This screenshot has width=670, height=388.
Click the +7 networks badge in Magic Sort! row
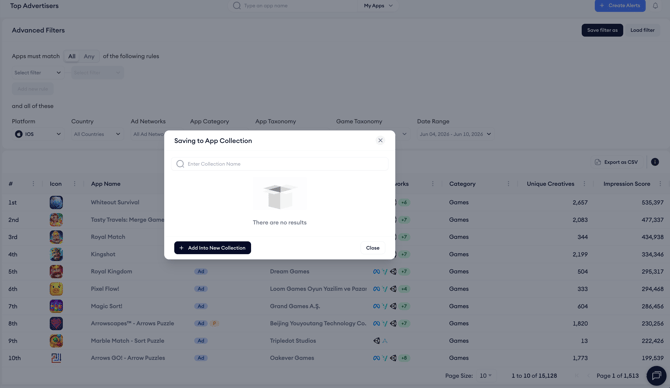point(404,306)
